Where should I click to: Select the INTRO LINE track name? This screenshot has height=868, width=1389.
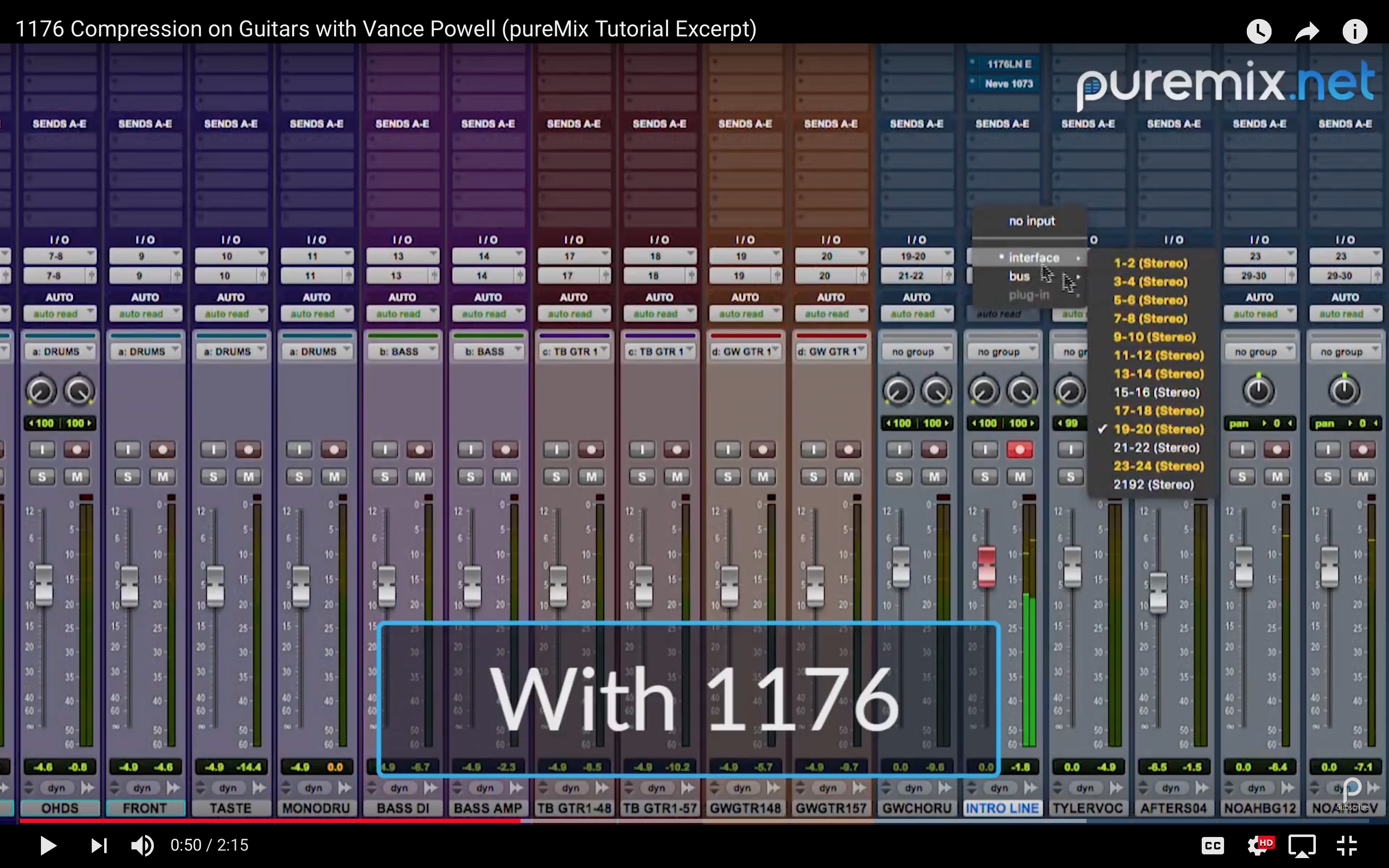click(x=1002, y=808)
